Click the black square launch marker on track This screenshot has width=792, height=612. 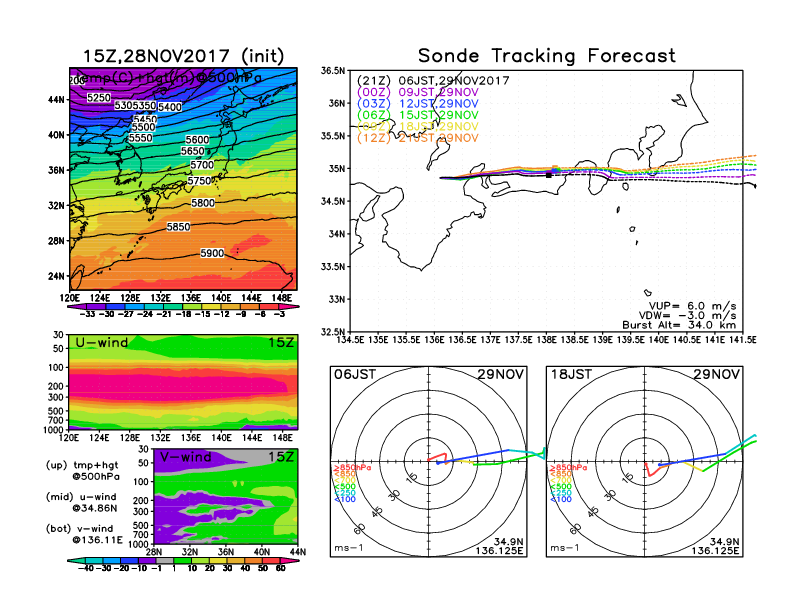point(549,175)
